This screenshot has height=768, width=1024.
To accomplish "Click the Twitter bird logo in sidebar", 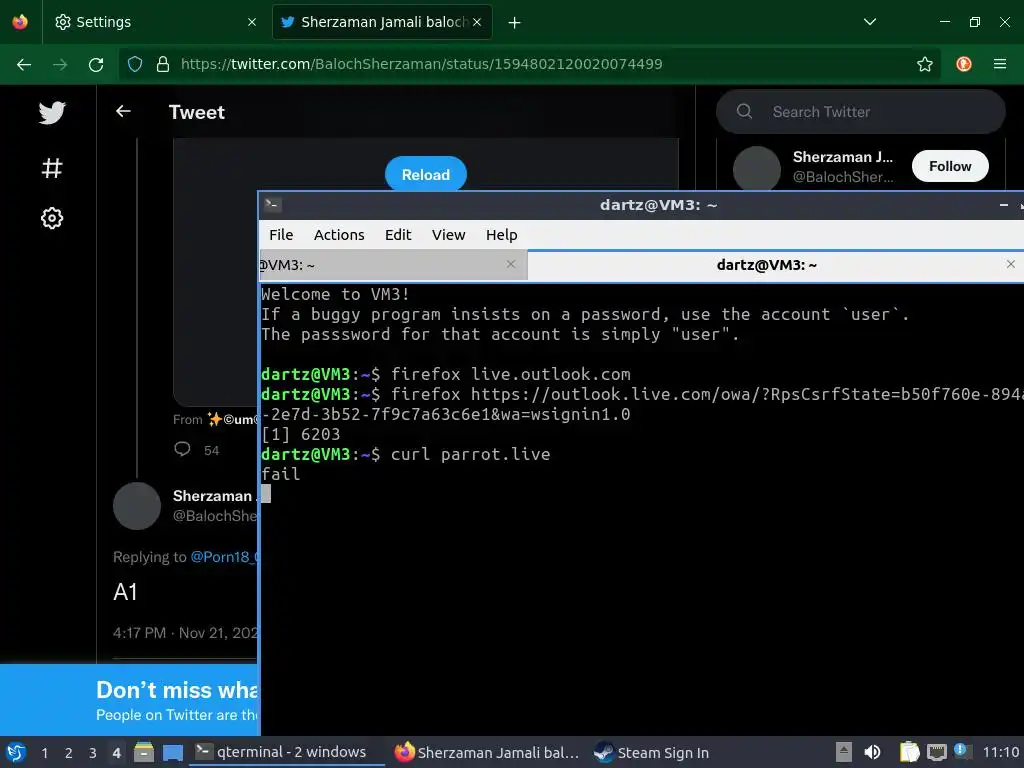I will coord(52,112).
